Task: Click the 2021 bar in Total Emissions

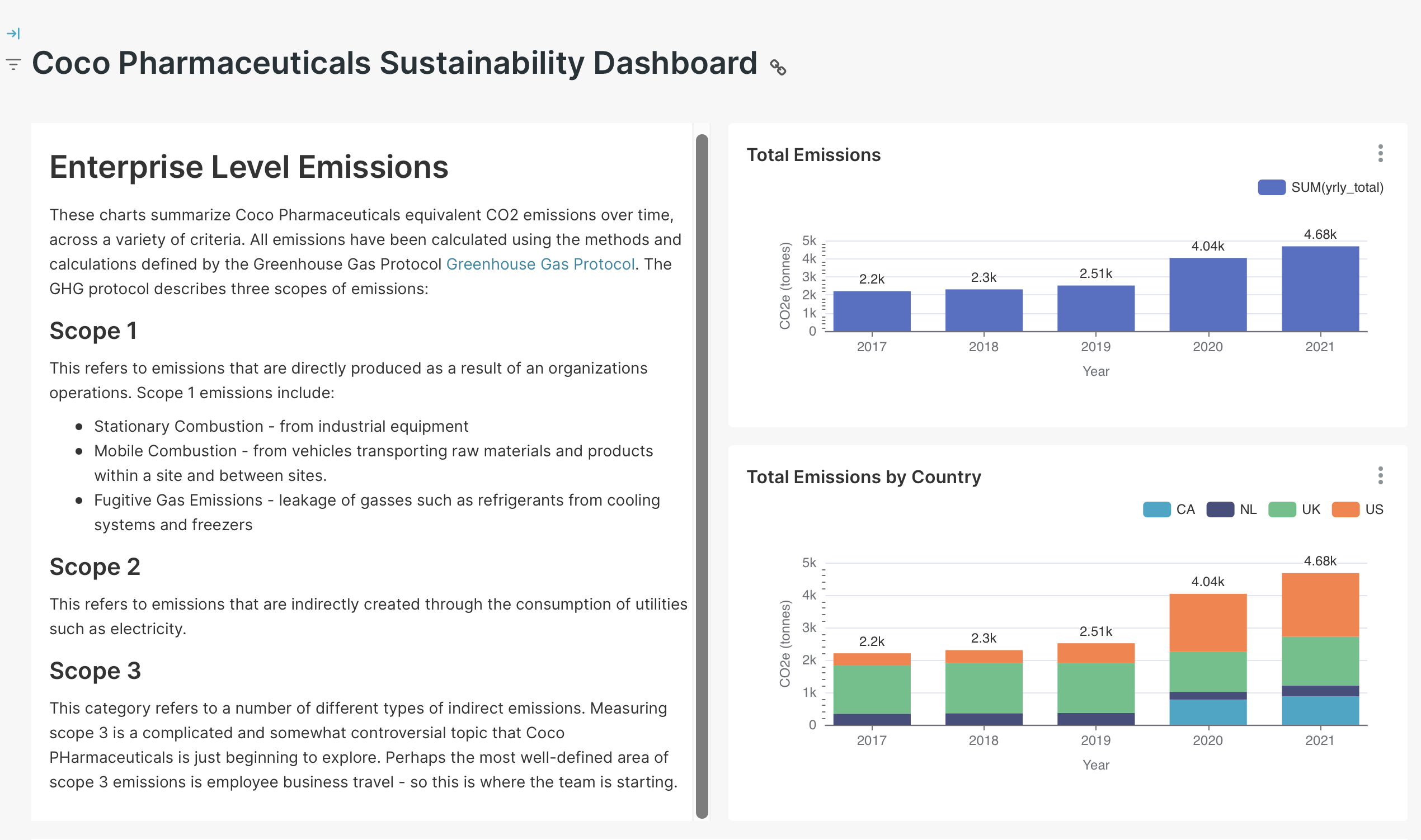Action: [x=1320, y=289]
